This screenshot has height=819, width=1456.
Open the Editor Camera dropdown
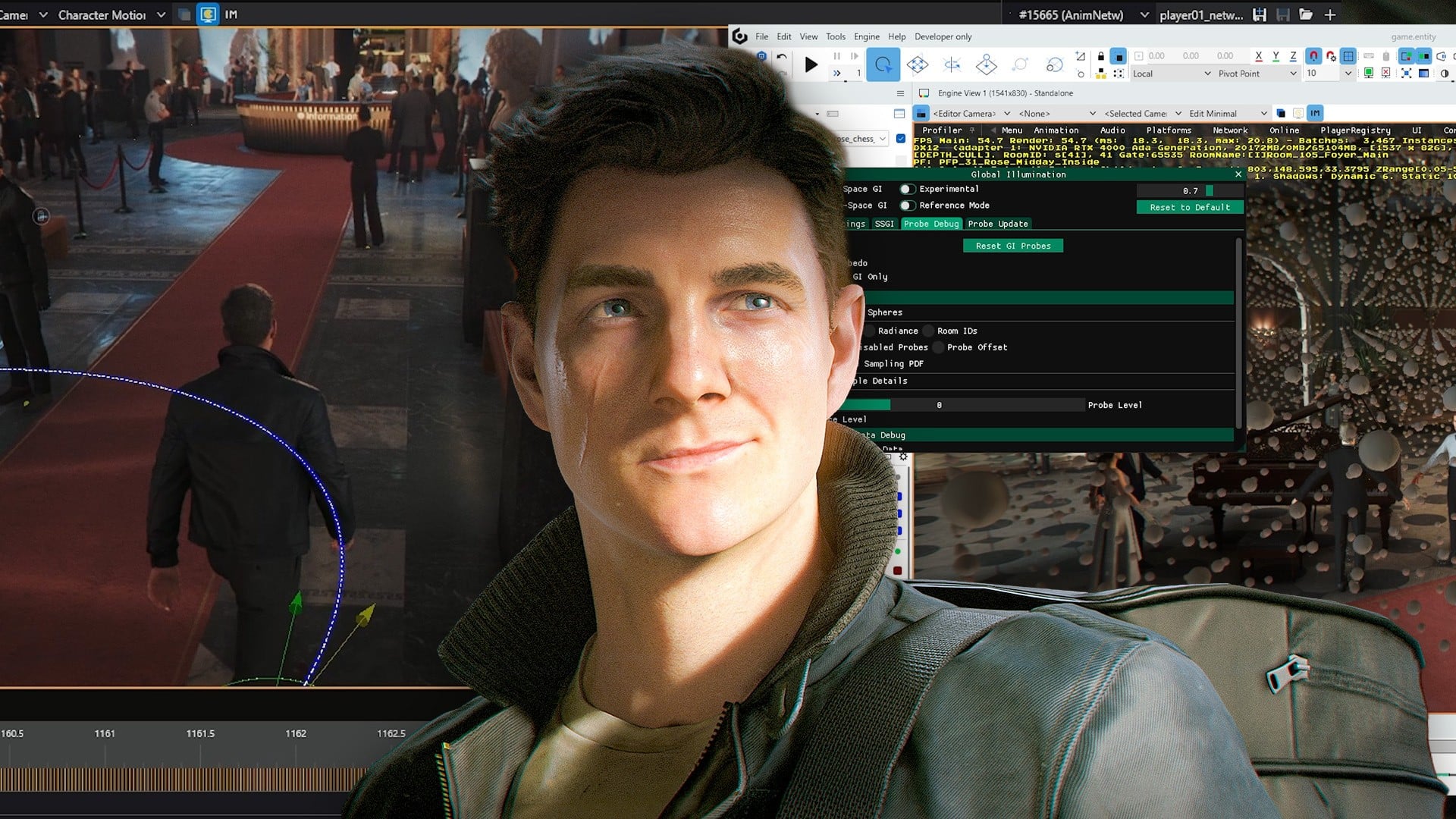tap(971, 113)
